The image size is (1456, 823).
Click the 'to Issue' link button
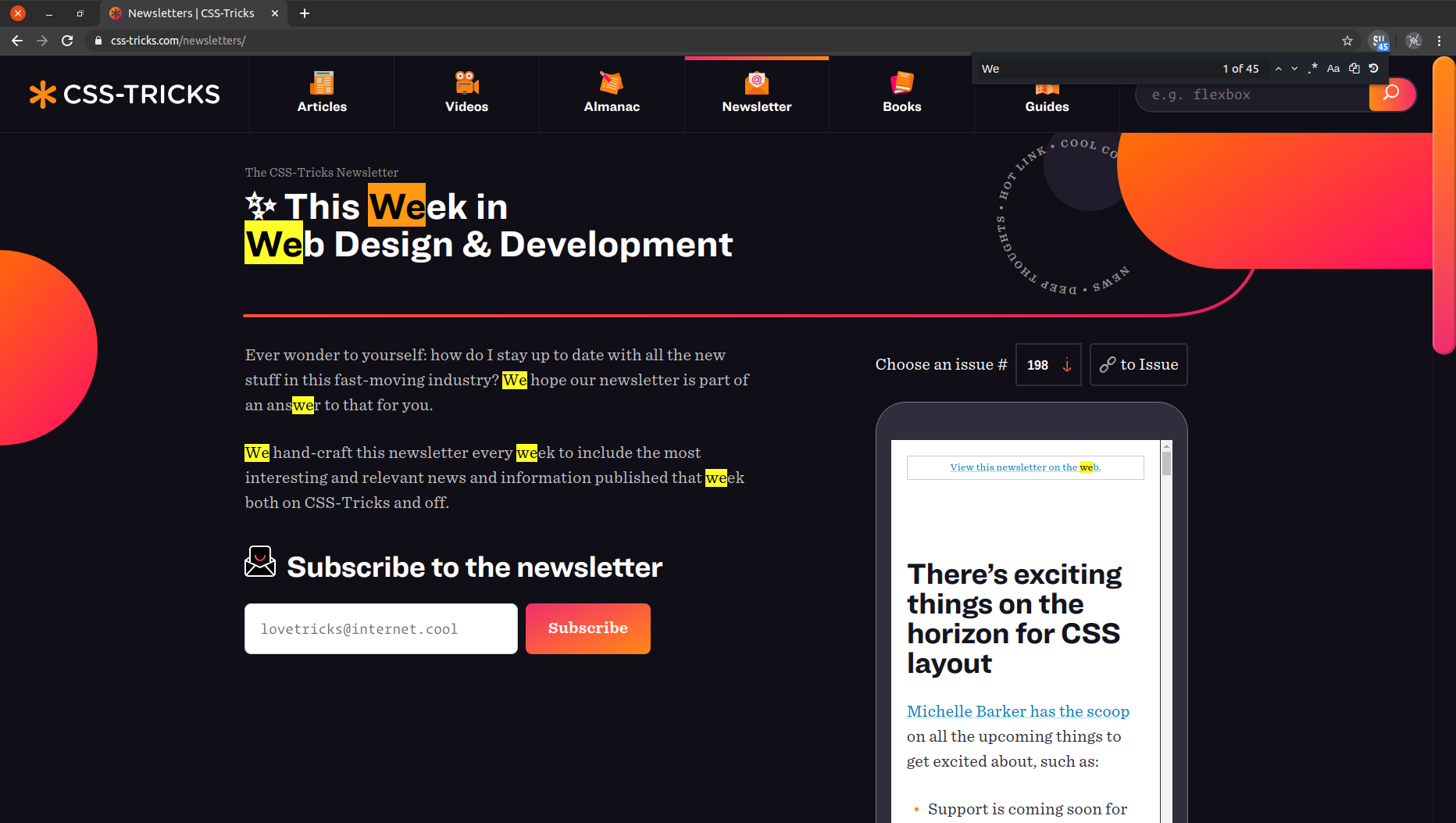coord(1139,365)
